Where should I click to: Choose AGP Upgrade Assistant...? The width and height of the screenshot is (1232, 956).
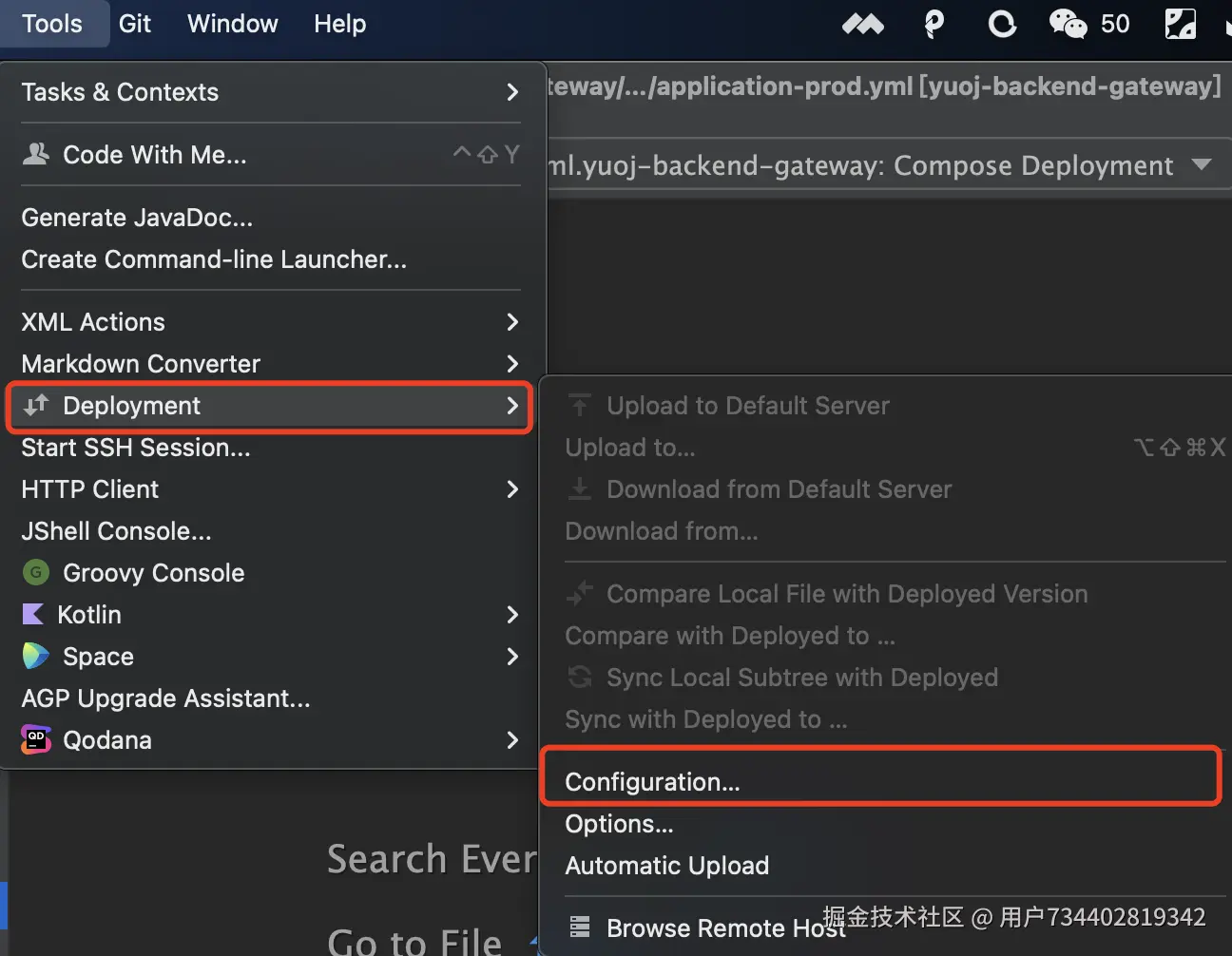[271, 698]
